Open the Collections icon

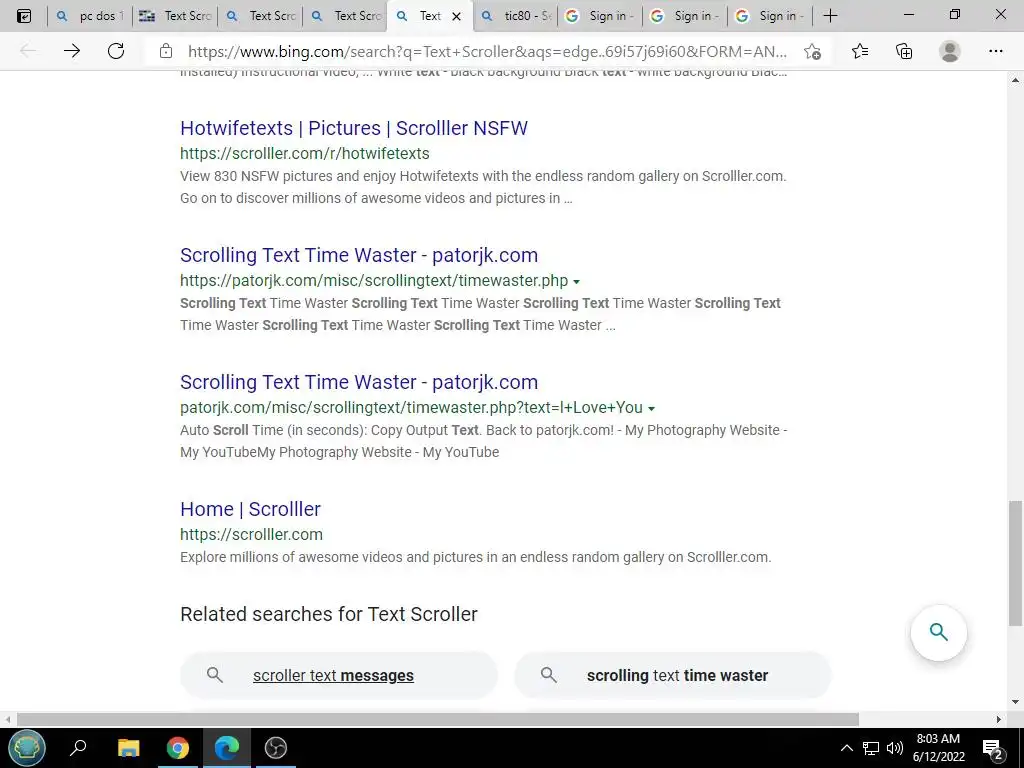pyautogui.click(x=904, y=51)
